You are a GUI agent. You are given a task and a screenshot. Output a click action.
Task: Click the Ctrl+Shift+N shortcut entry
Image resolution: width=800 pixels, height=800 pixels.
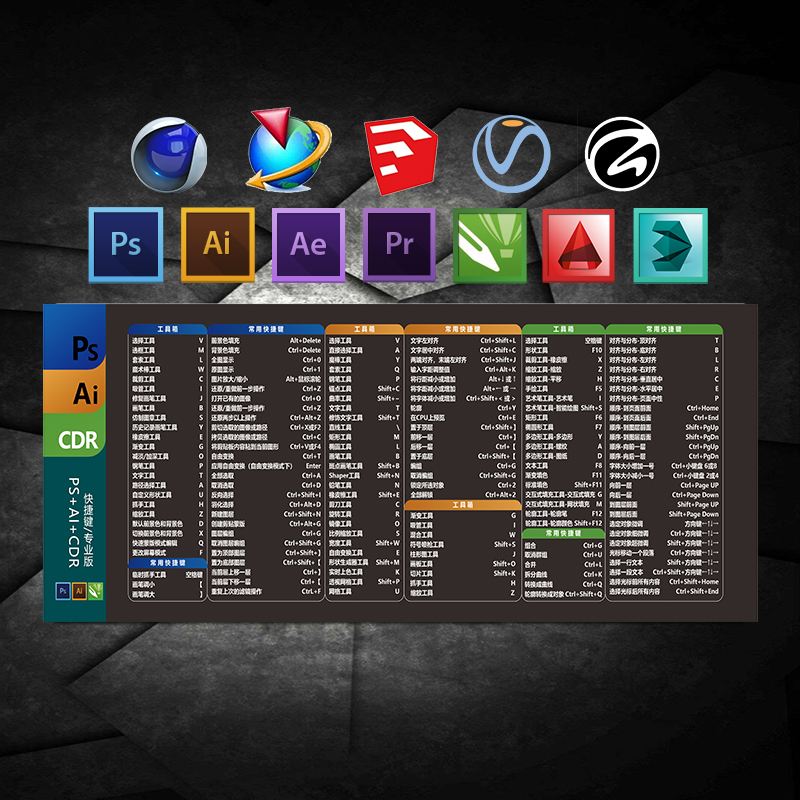pyautogui.click(x=302, y=514)
